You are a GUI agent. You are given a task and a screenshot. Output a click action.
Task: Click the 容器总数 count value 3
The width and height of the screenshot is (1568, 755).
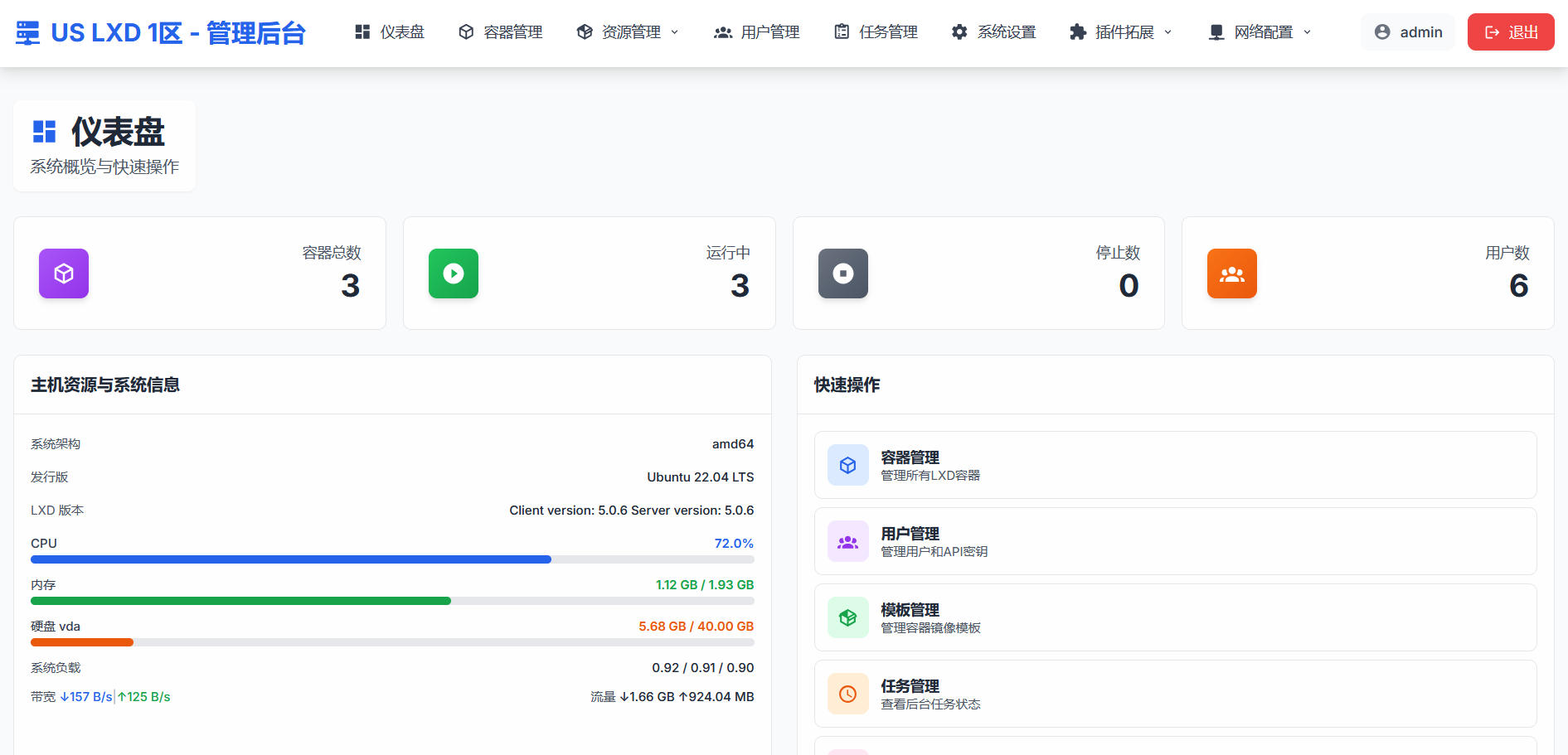tap(351, 286)
